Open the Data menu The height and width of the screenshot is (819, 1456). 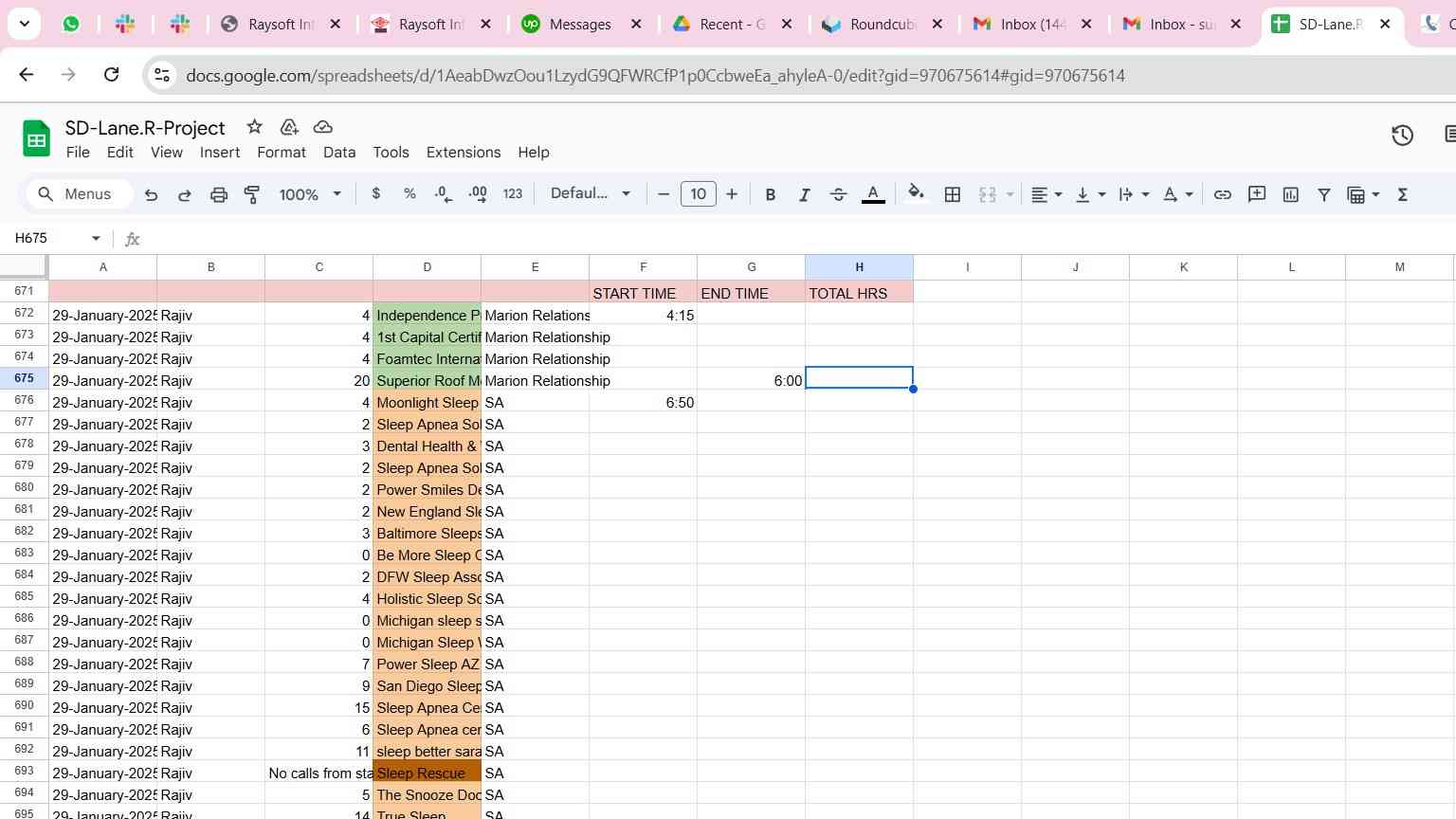(339, 152)
